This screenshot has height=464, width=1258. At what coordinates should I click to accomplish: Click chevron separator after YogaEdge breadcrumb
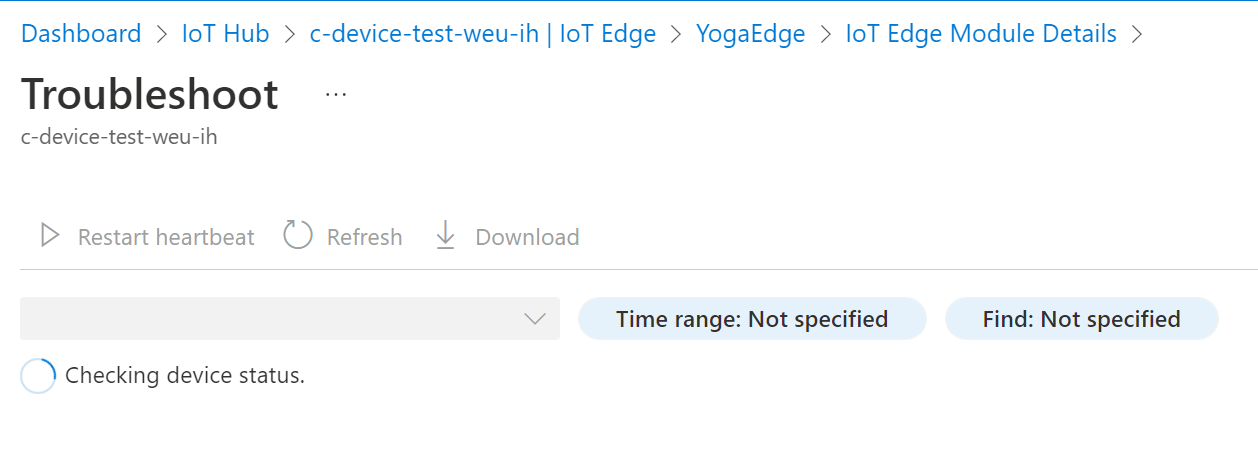825,34
